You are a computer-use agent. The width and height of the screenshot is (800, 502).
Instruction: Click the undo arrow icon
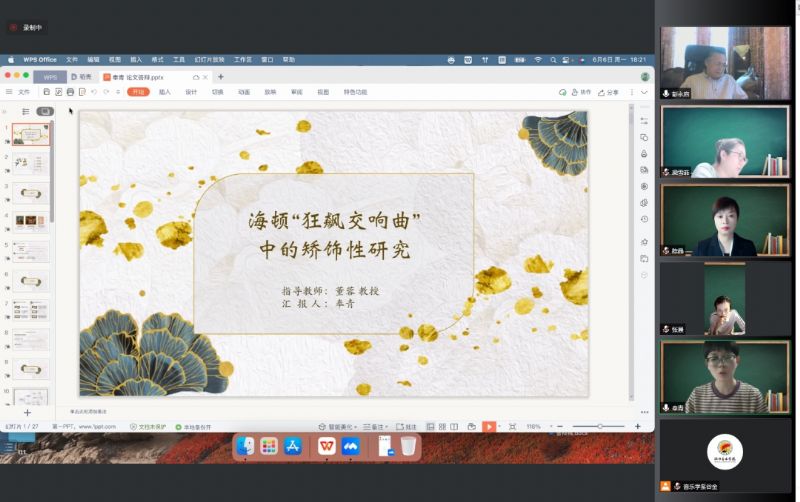(94, 92)
